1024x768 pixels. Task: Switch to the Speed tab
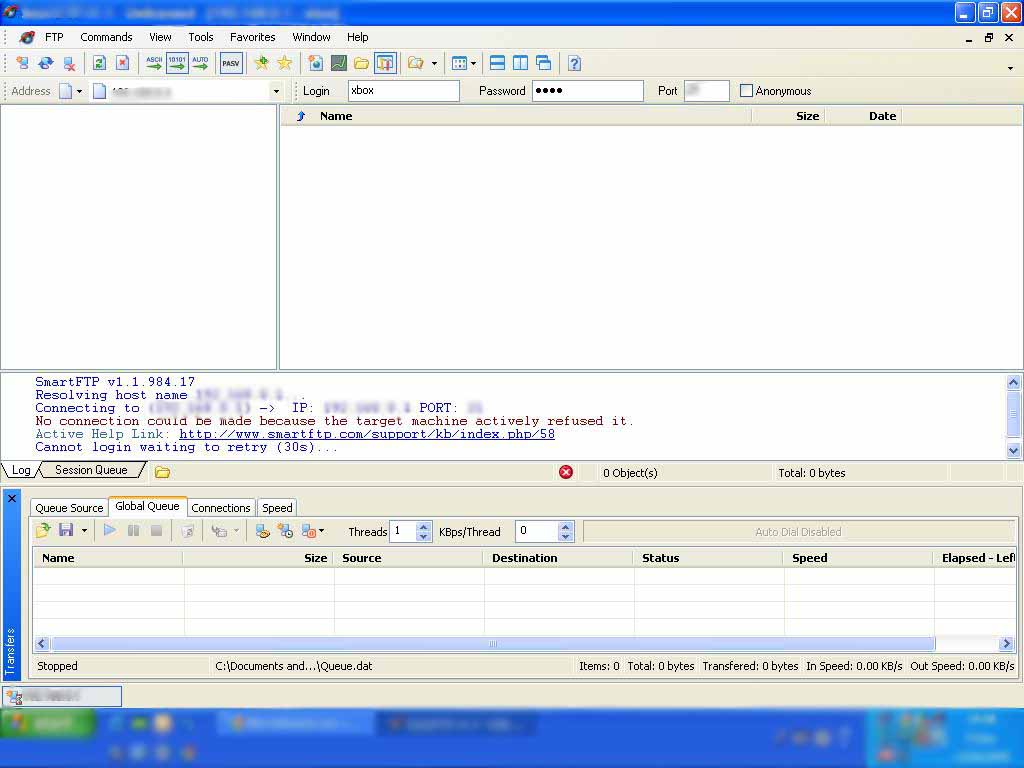tap(277, 508)
